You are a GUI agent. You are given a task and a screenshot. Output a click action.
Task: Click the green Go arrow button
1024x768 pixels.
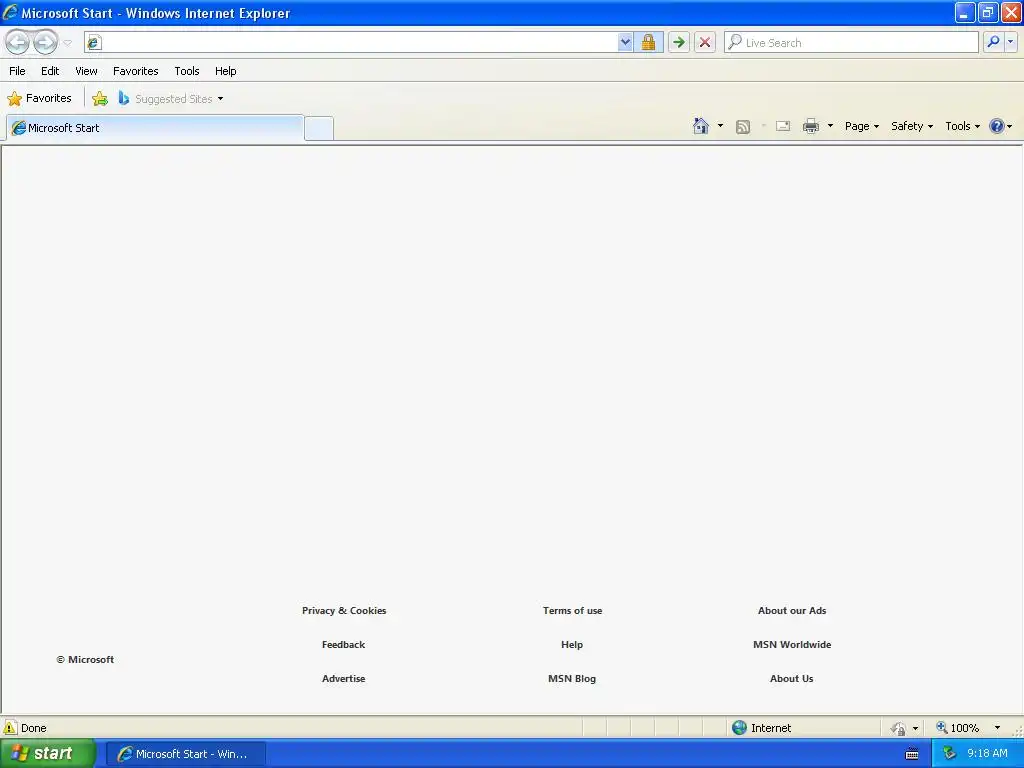coord(679,42)
